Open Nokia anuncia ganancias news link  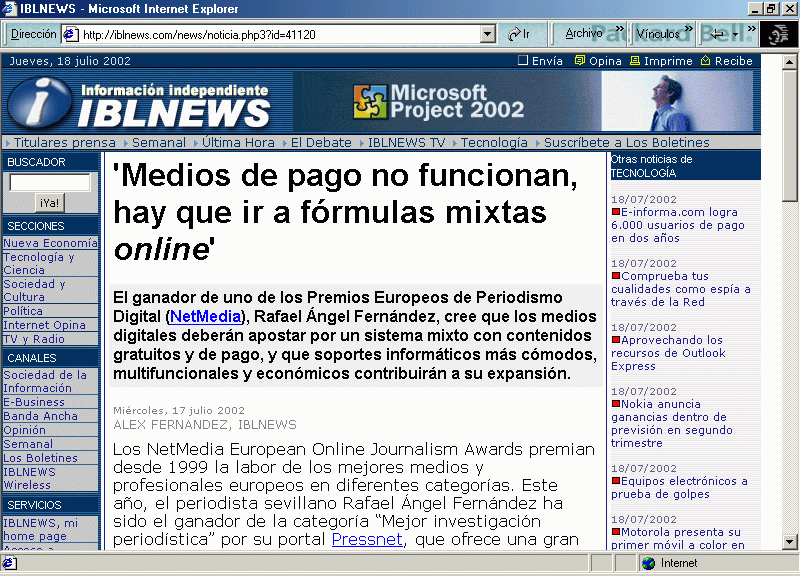pyautogui.click(x=672, y=423)
